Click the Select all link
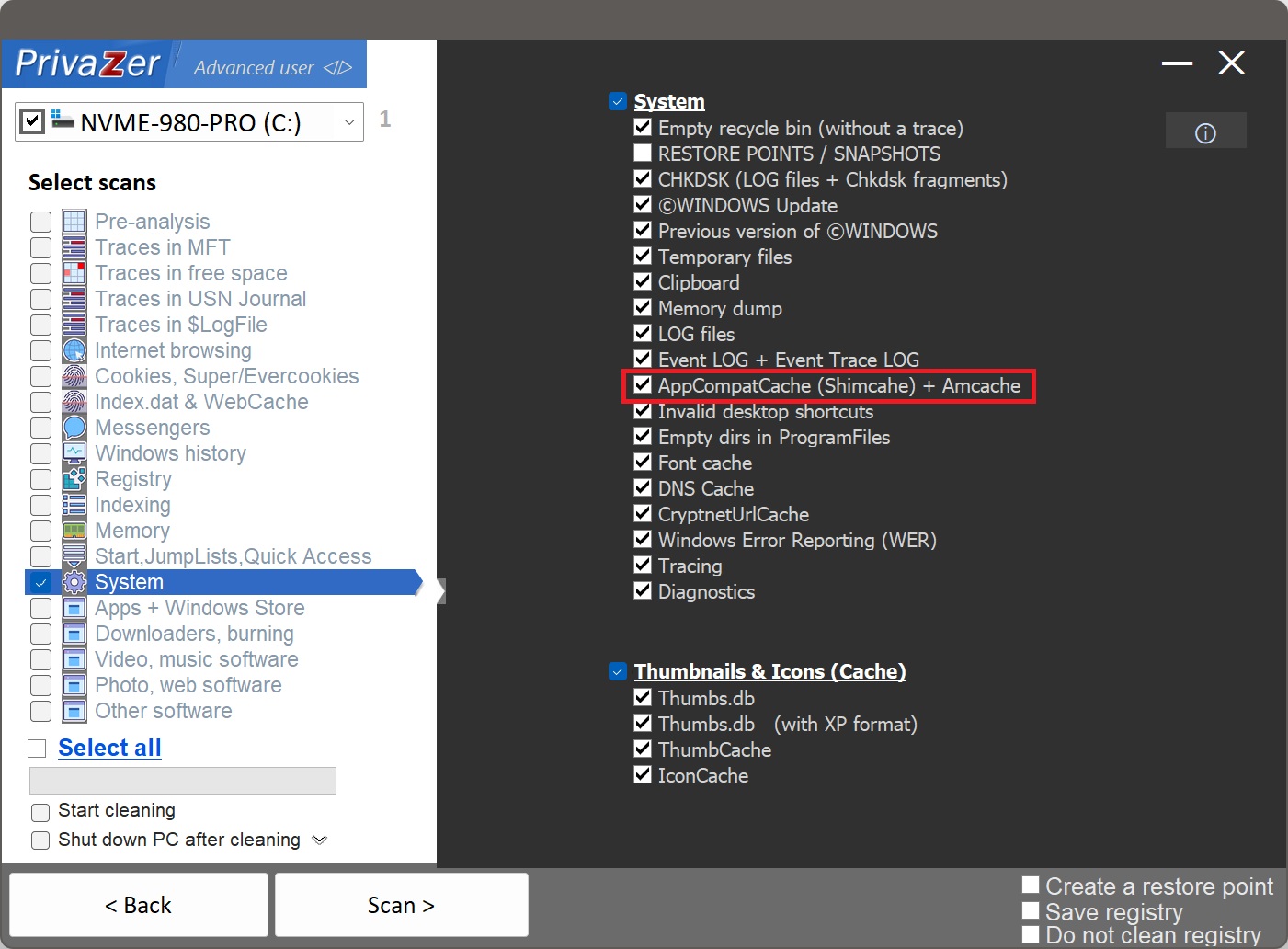The width and height of the screenshot is (1288, 949). 109,748
